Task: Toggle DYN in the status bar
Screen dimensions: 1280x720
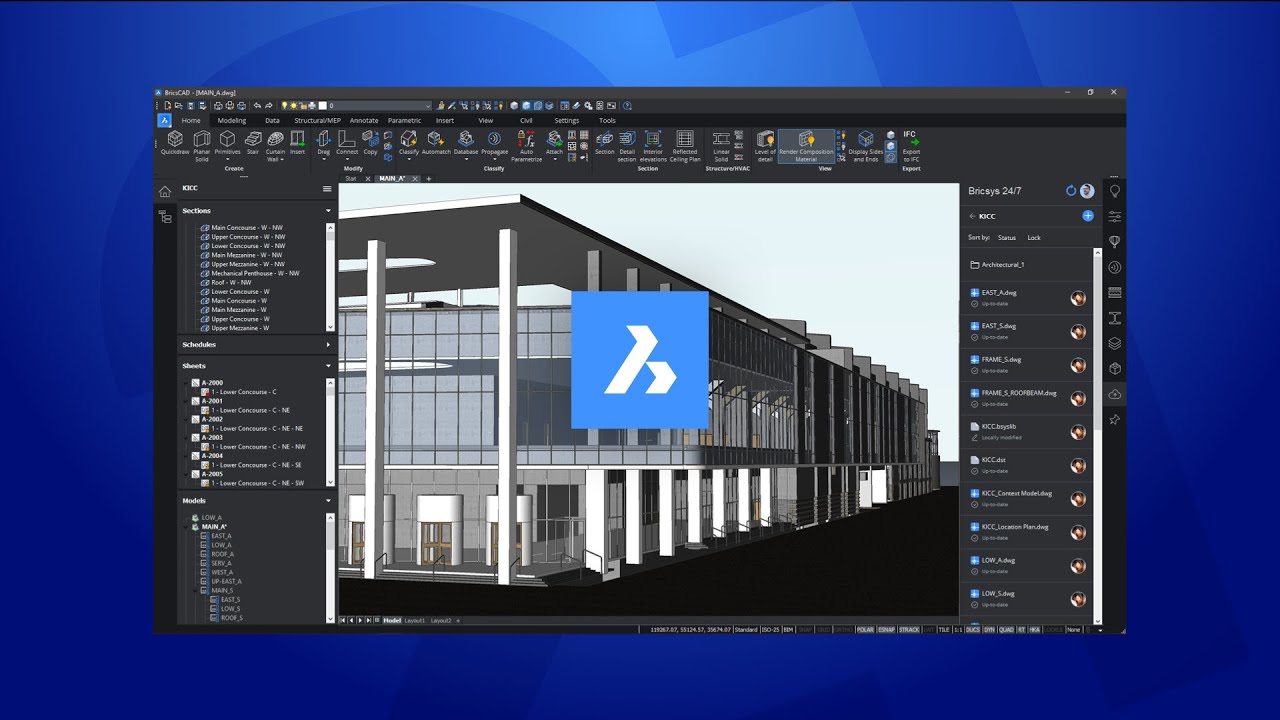Action: pos(989,630)
